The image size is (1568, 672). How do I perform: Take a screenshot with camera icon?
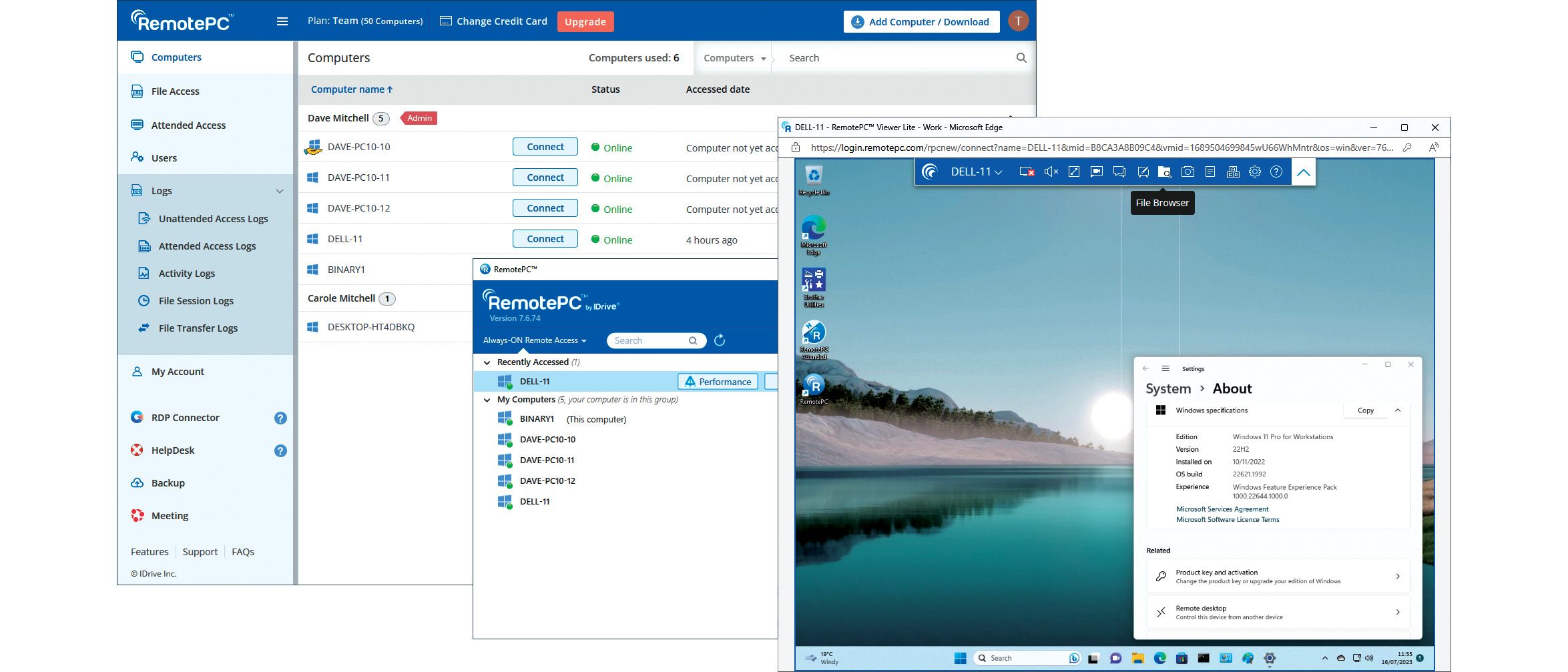tap(1188, 172)
